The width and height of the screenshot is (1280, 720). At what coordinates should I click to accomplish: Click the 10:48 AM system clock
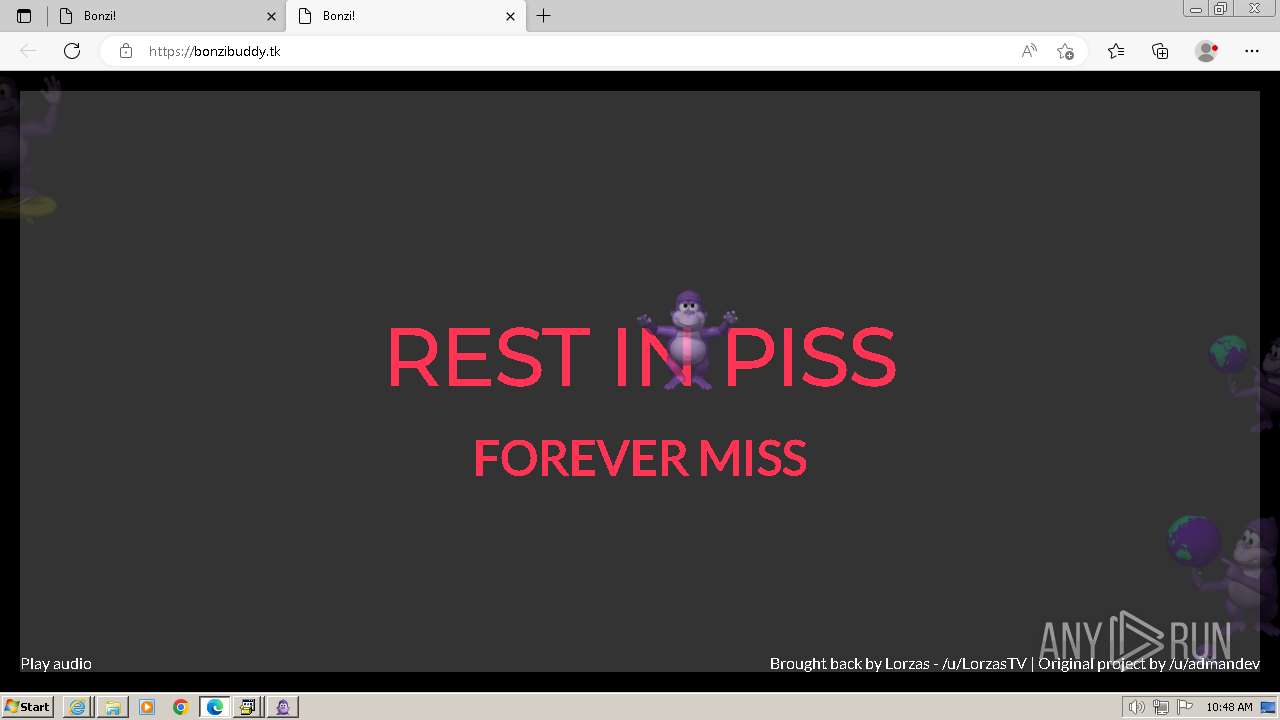point(1229,707)
